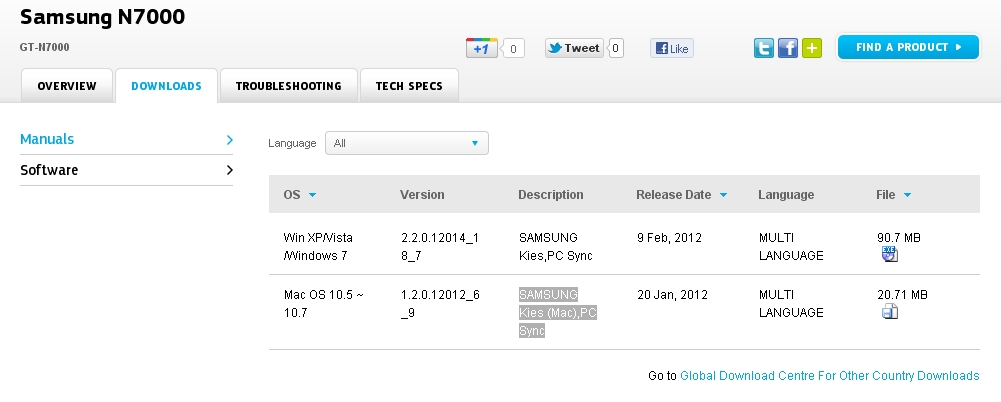The height and width of the screenshot is (402, 1001).
Task: Click MULTI LANGUAGE in the Mac row
Action: (791, 304)
